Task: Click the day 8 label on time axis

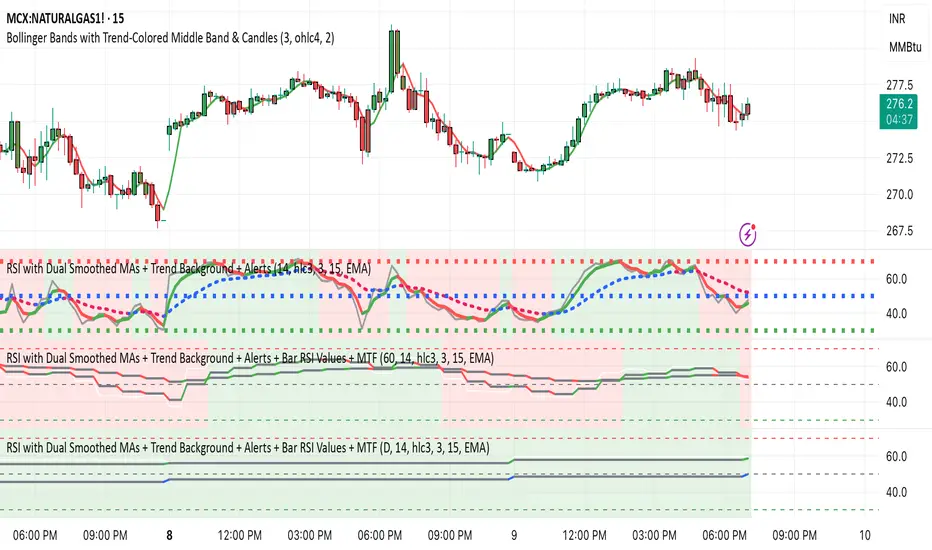Action: point(169,535)
